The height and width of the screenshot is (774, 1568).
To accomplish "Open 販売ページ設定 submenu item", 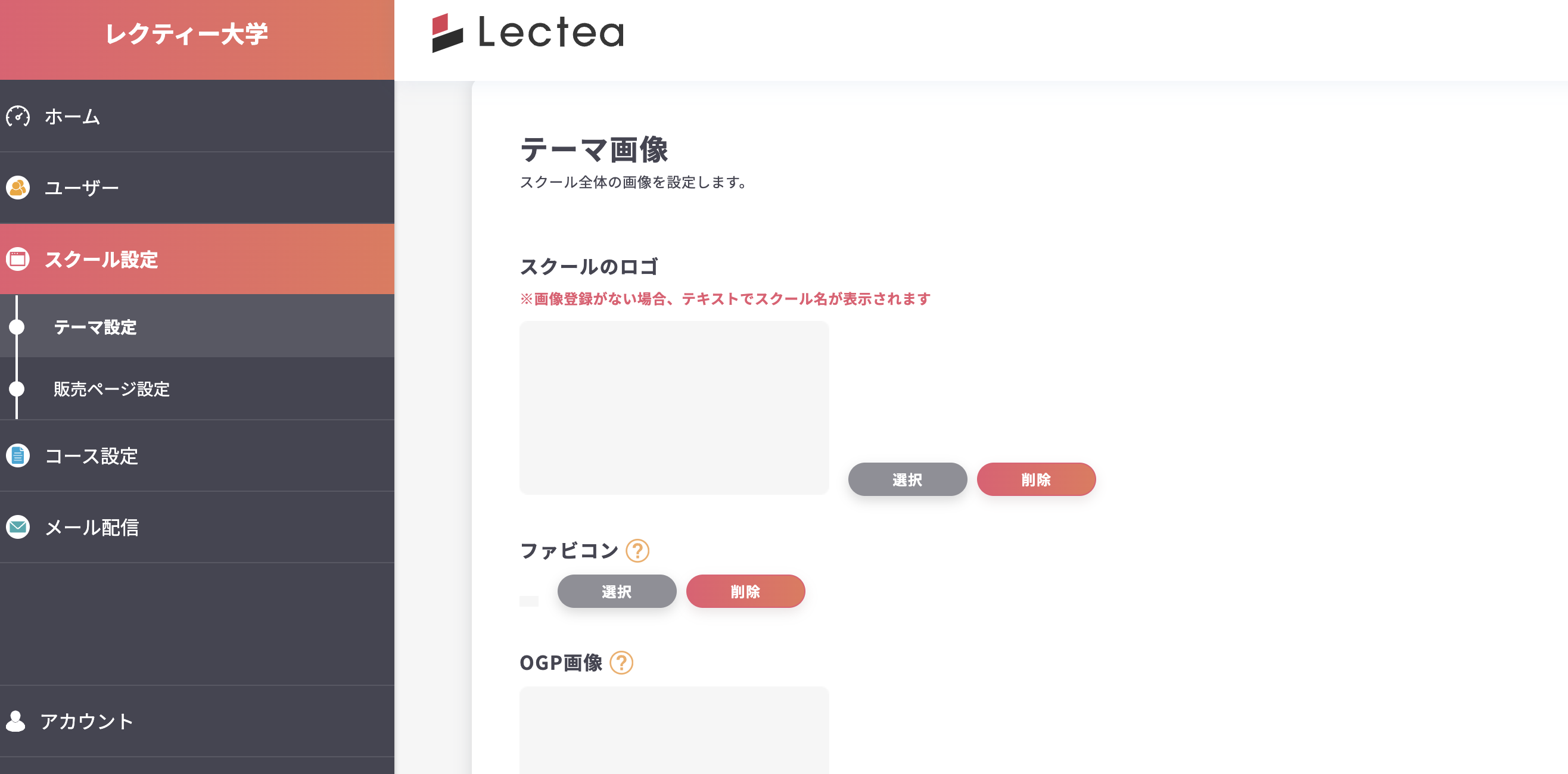I will (x=111, y=389).
